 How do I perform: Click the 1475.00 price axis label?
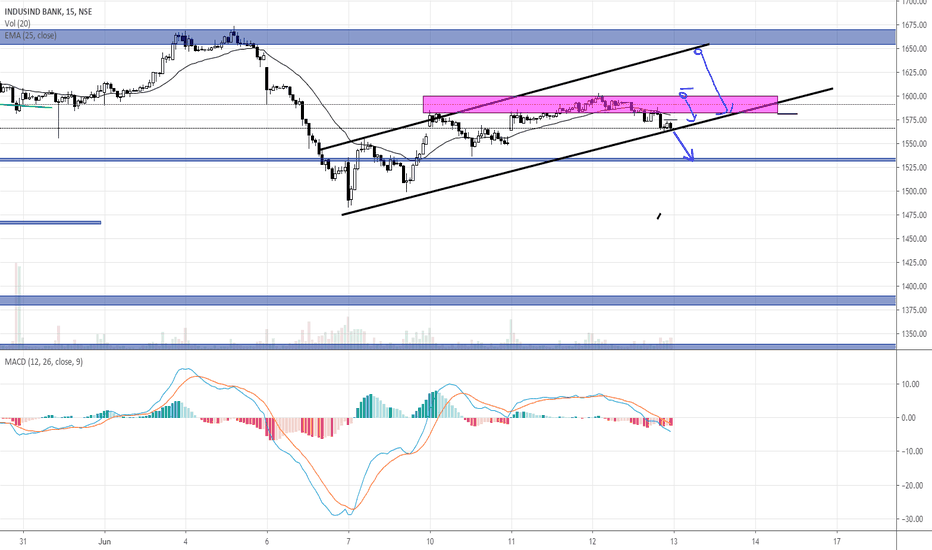(x=914, y=215)
